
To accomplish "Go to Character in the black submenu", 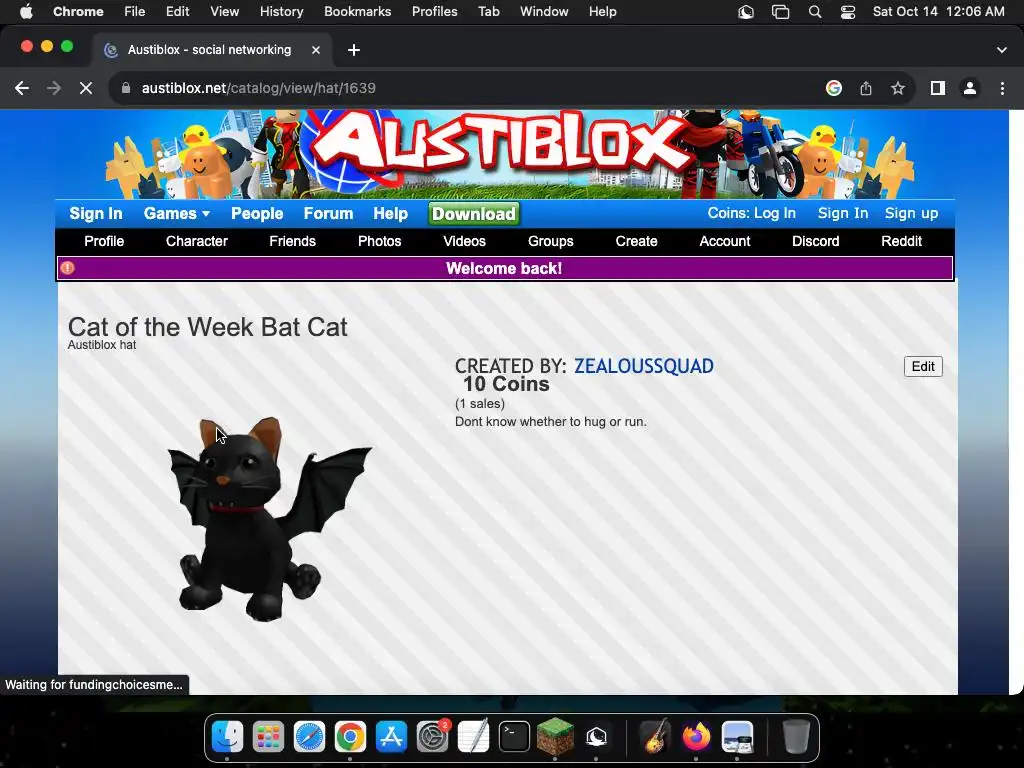I will click(197, 241).
